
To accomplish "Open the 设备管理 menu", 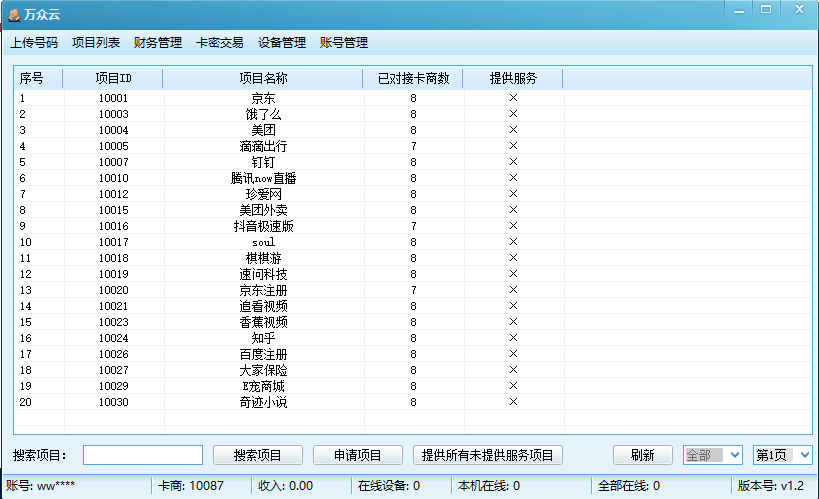I will point(282,43).
